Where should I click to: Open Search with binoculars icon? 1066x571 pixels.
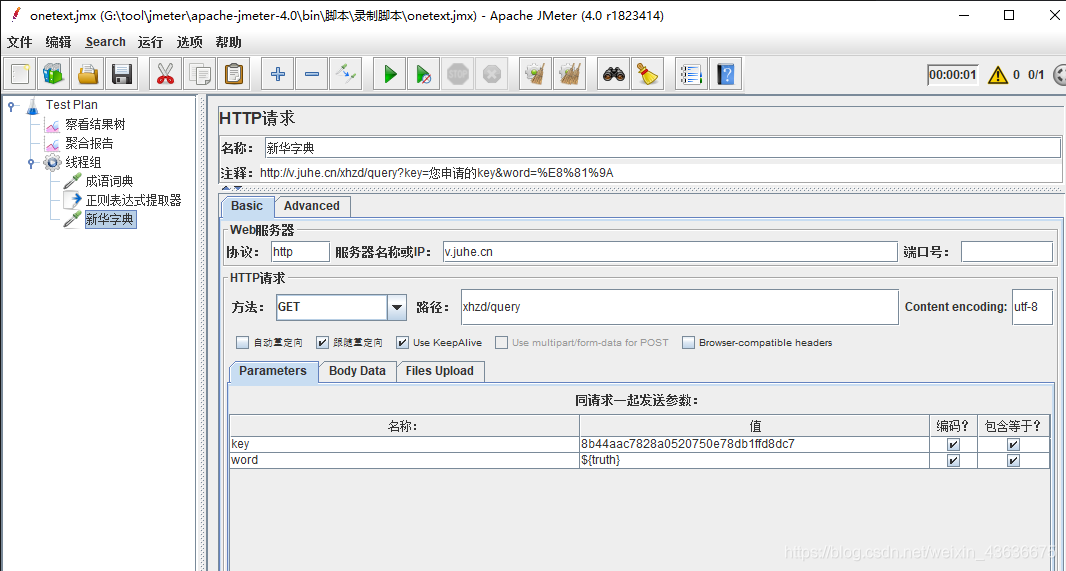613,73
